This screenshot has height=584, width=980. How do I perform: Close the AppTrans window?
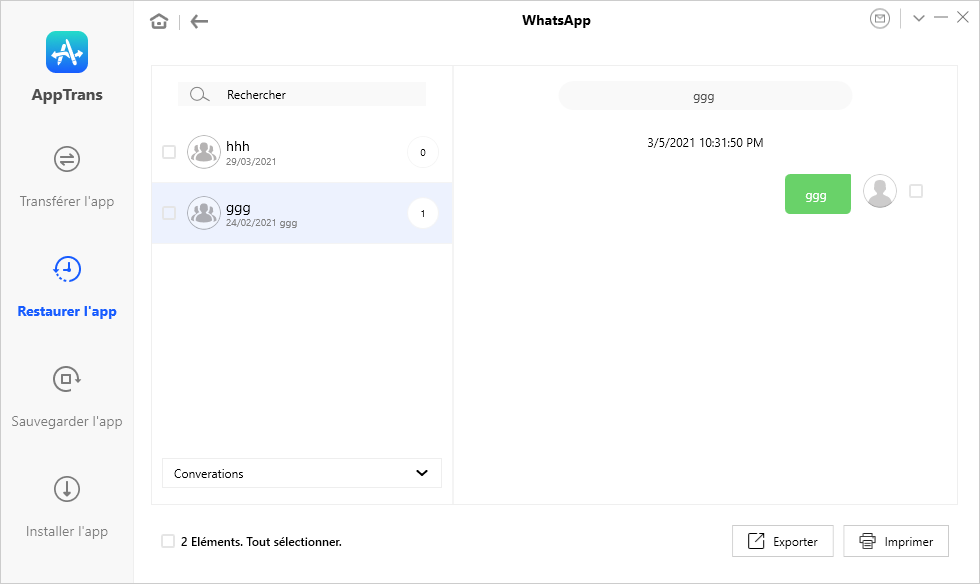[x=963, y=18]
